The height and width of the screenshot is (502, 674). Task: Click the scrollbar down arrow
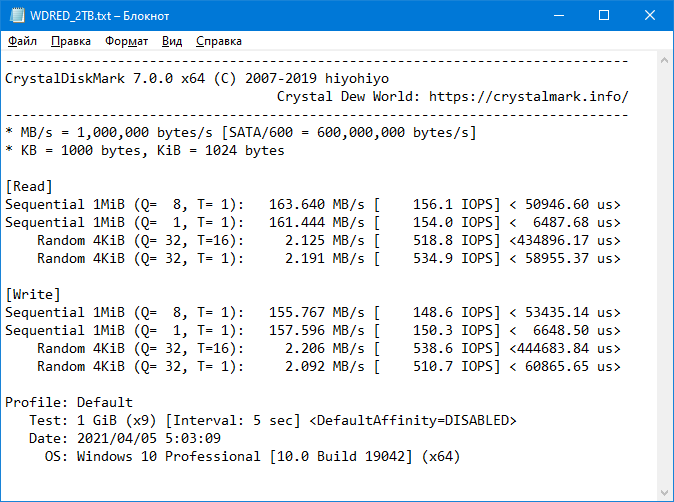pos(664,493)
